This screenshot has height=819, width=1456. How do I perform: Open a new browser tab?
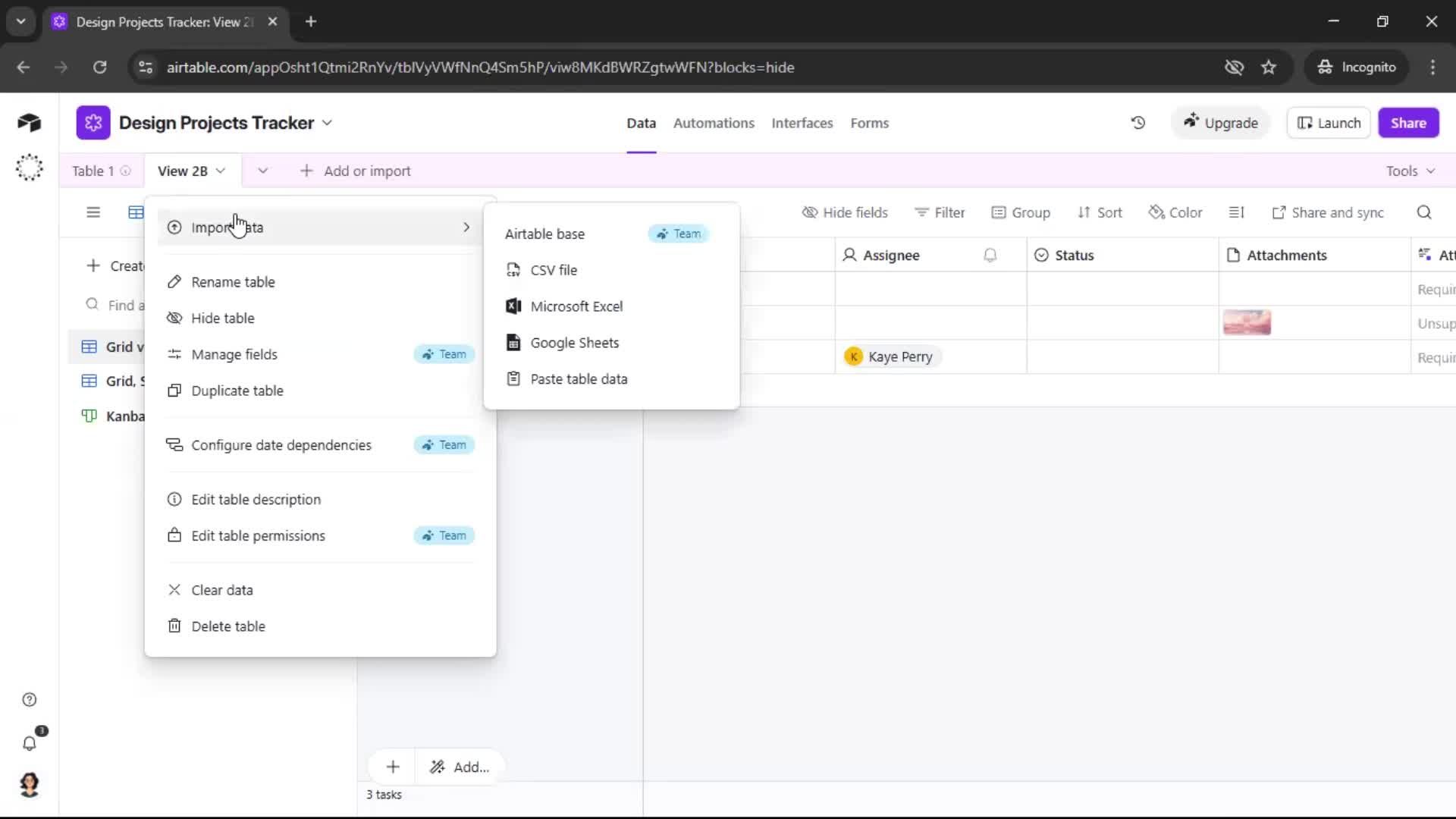click(311, 22)
